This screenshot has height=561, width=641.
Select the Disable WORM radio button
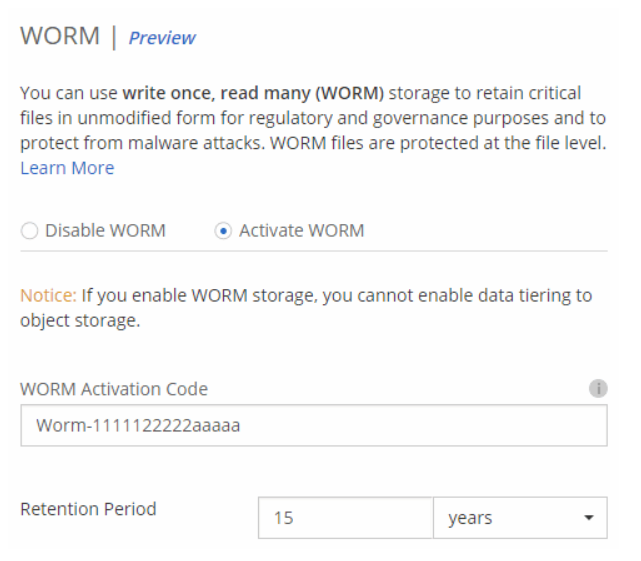click(29, 231)
